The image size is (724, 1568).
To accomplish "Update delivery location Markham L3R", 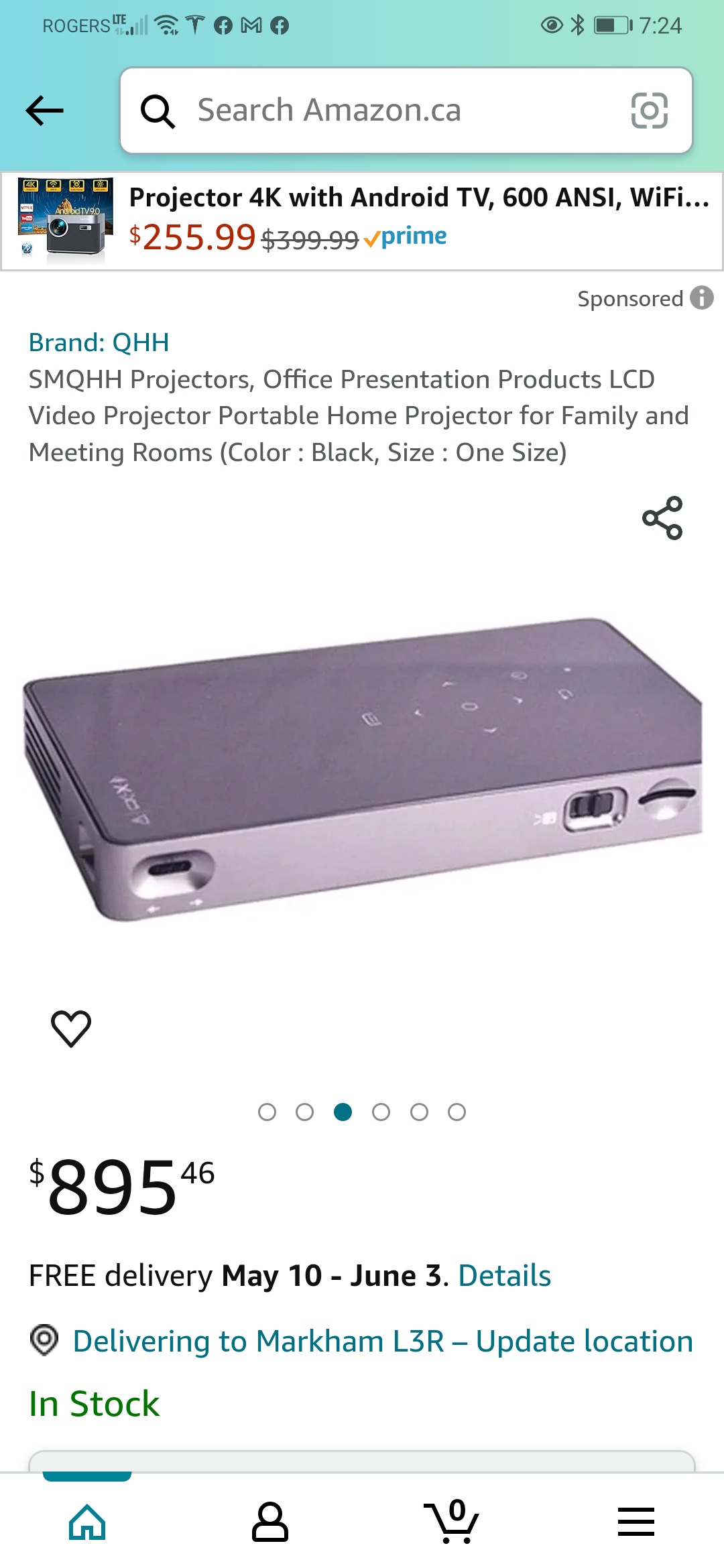I will [x=383, y=1342].
